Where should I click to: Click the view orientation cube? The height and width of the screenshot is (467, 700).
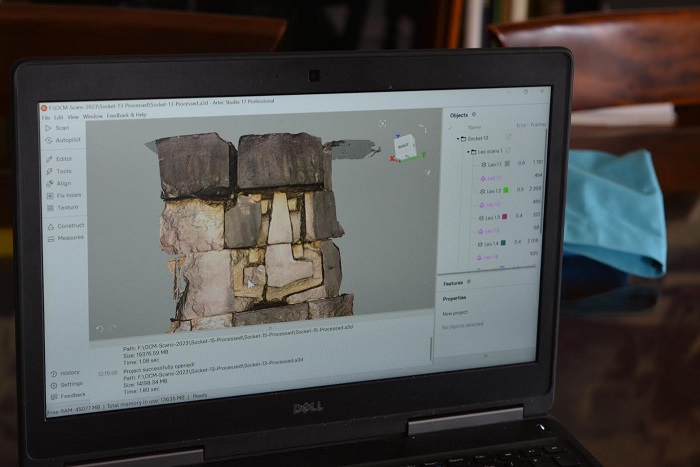(402, 145)
